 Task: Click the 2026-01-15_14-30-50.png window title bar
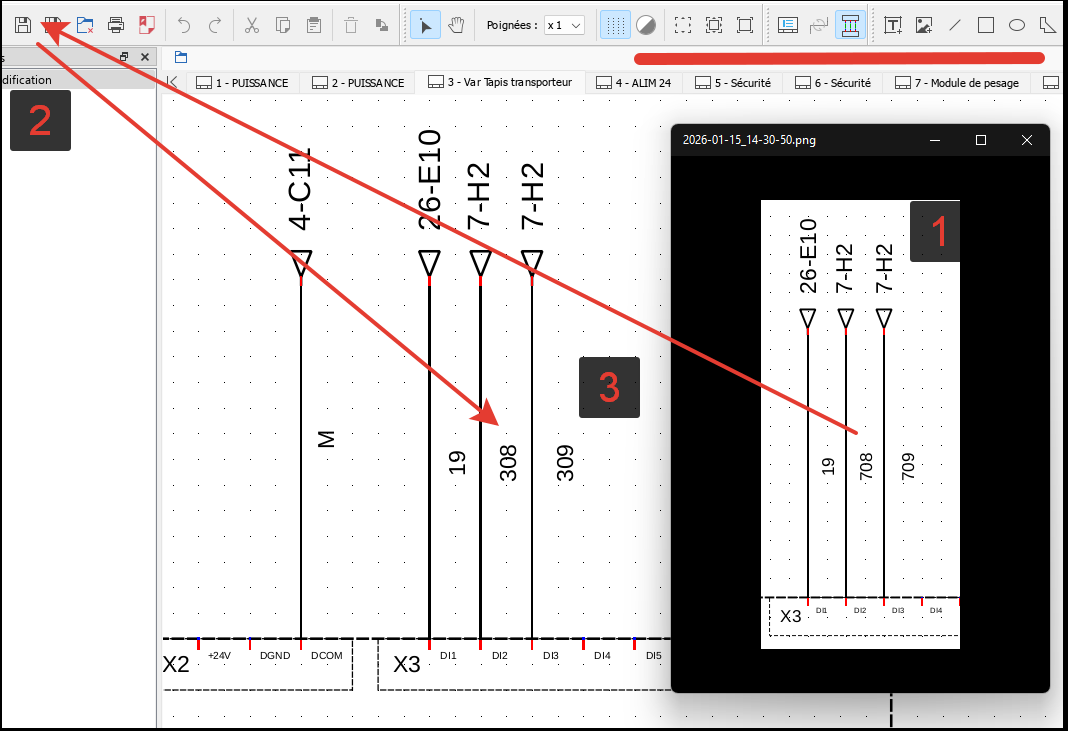pyautogui.click(x=800, y=140)
